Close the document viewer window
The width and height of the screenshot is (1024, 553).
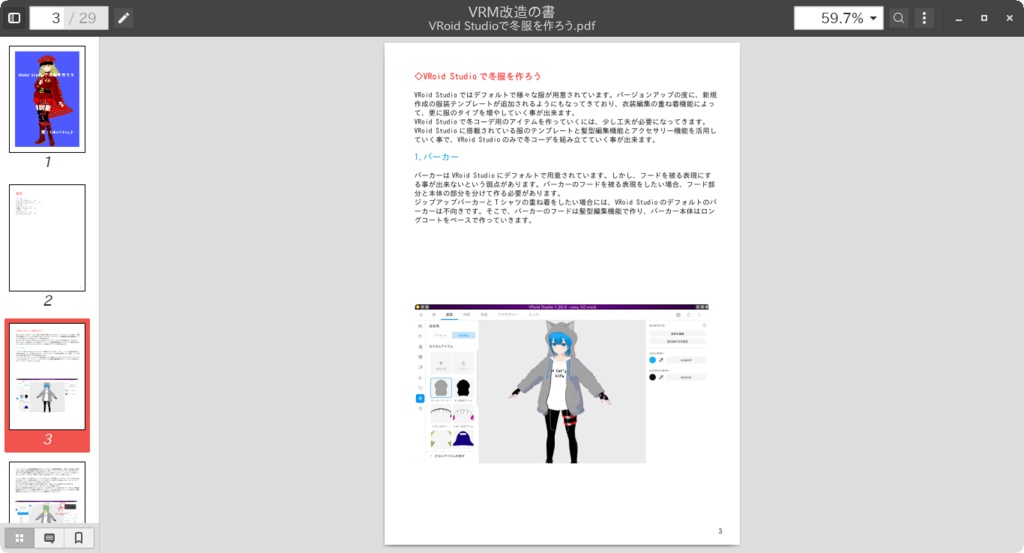click(x=1010, y=18)
